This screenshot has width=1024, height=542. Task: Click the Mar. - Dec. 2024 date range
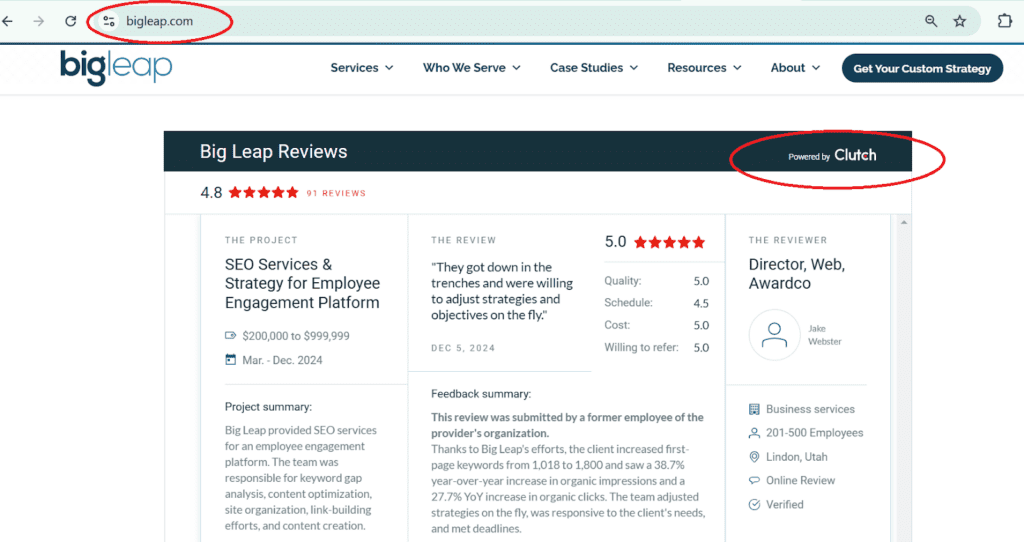pos(282,360)
